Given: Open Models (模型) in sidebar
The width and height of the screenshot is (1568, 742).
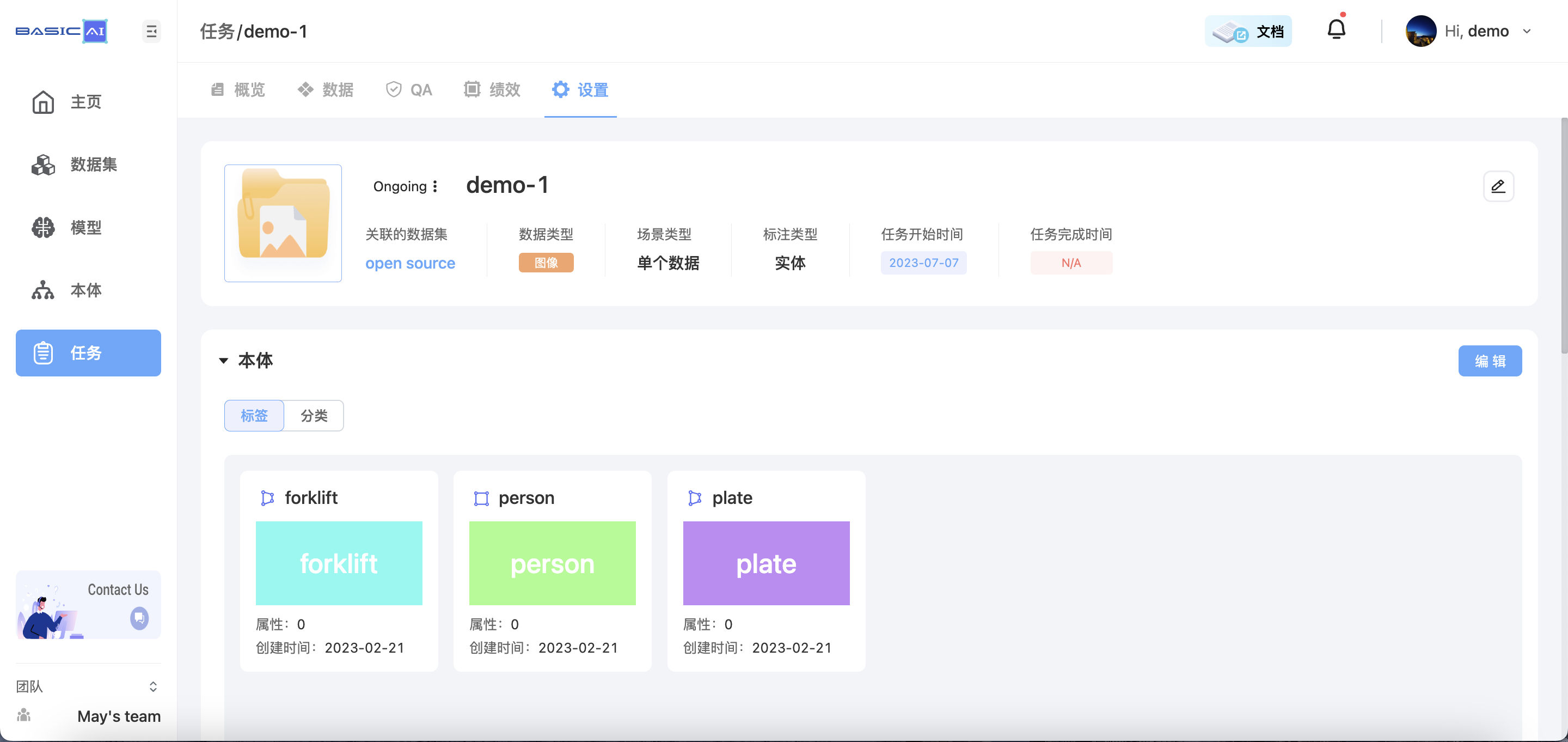Looking at the screenshot, I should click(88, 227).
